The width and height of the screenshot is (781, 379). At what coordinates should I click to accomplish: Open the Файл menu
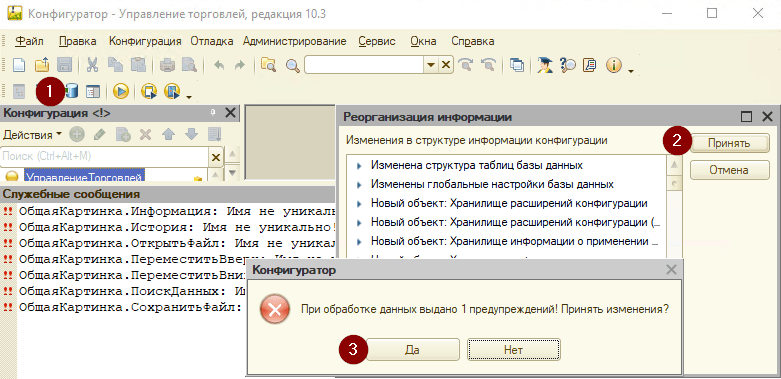pos(29,41)
